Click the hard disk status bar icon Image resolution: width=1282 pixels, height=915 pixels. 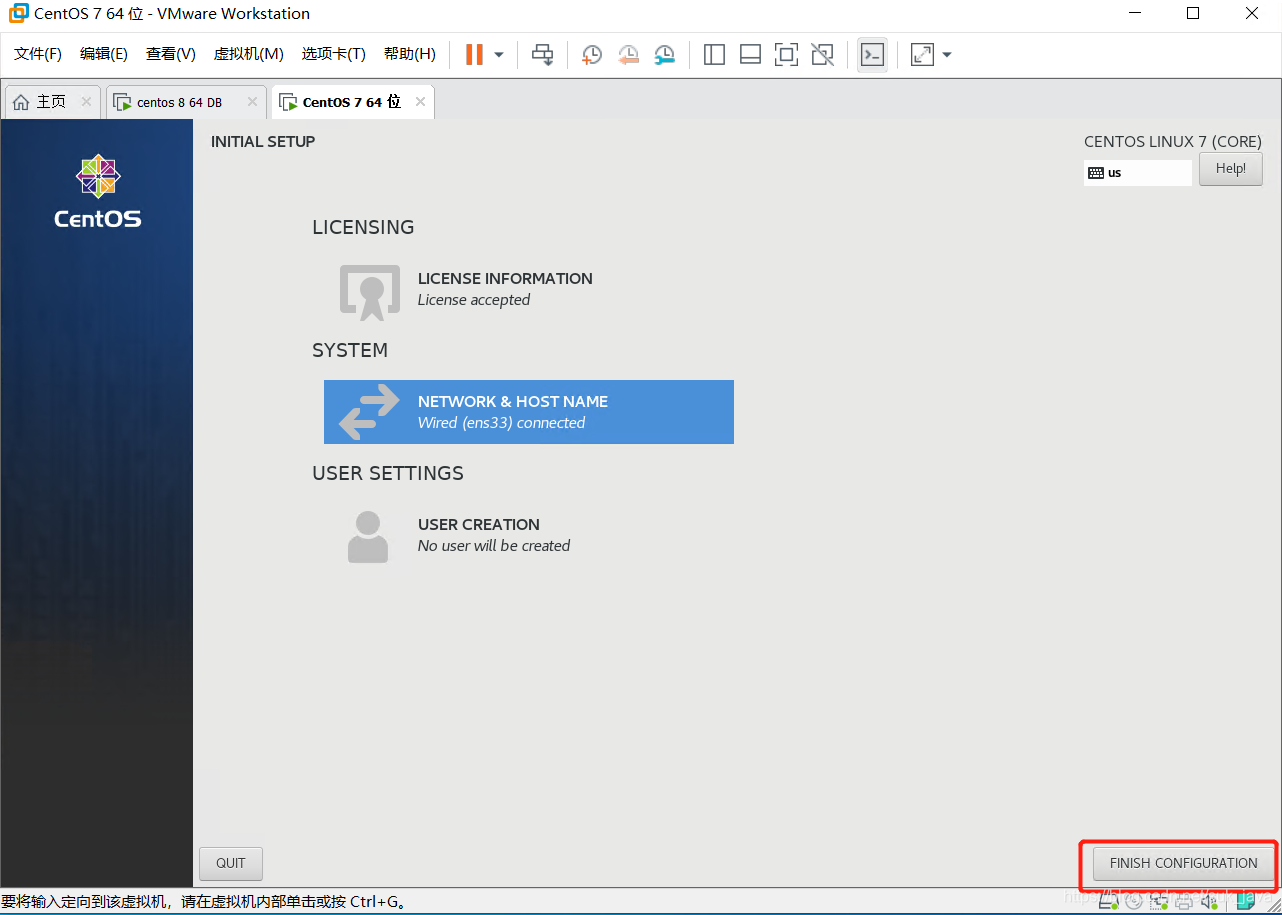click(x=1108, y=902)
